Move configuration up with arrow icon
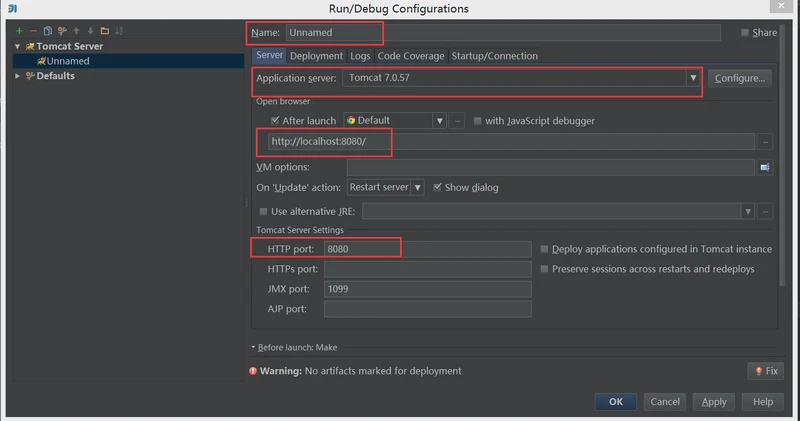This screenshot has width=800, height=421. pyautogui.click(x=77, y=31)
